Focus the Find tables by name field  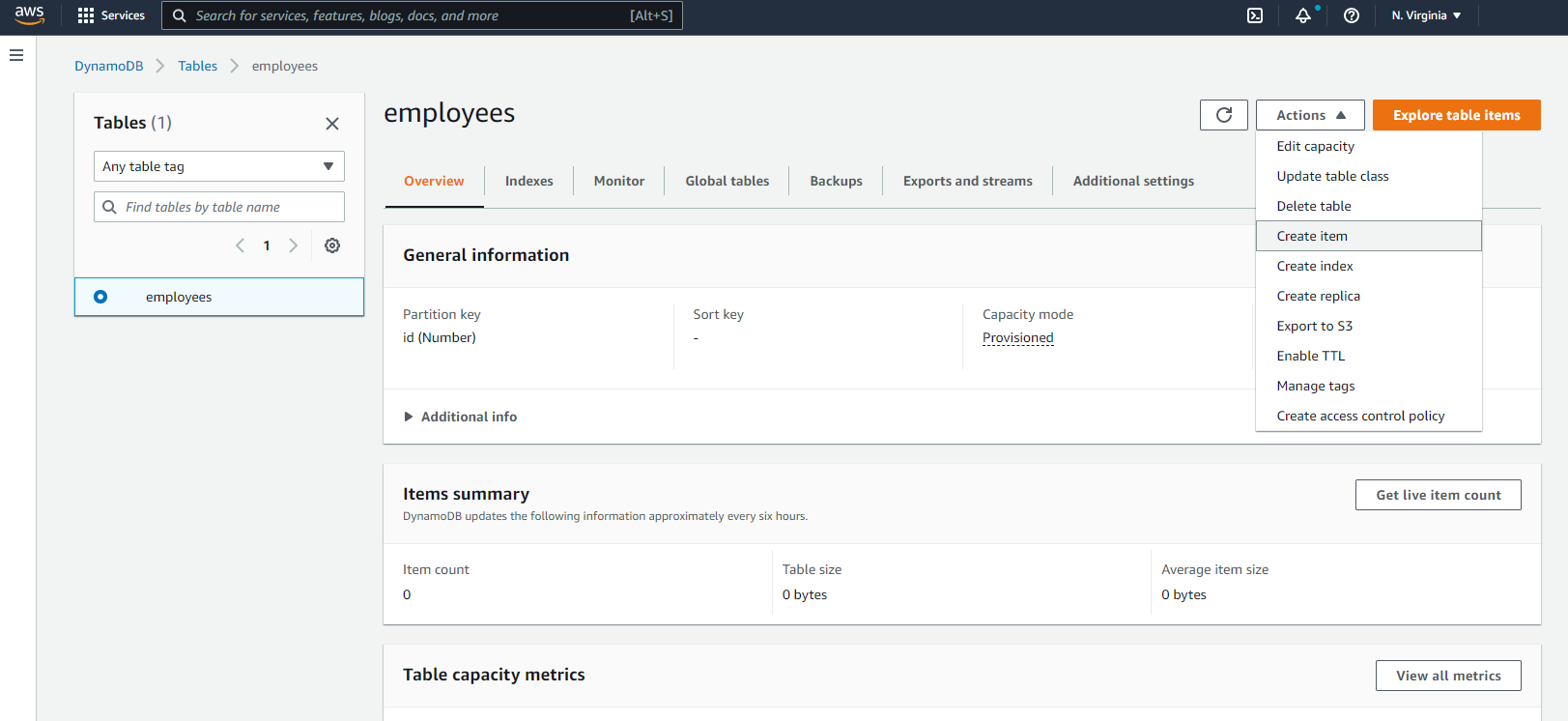[x=219, y=207]
